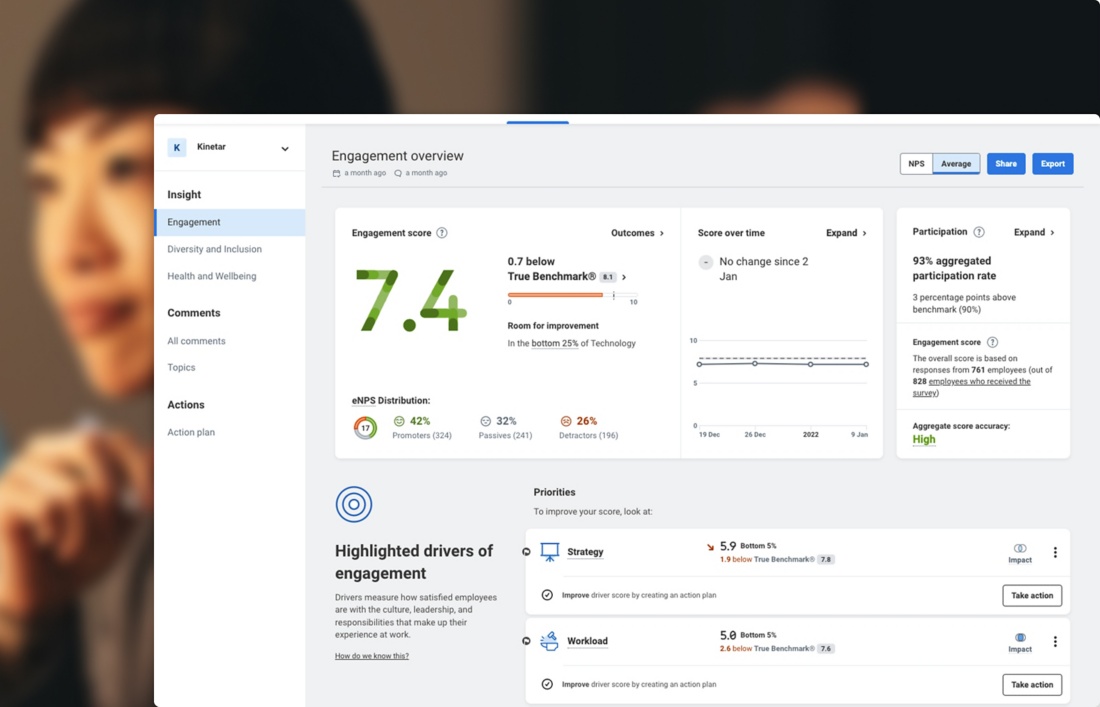Go to Action plan in sidebar

tap(191, 432)
